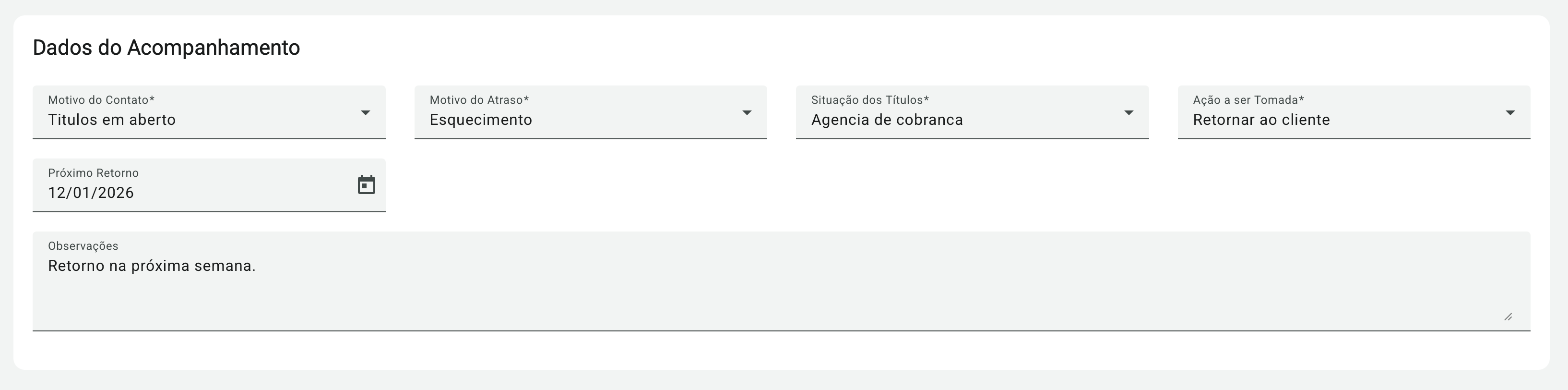Image resolution: width=1568 pixels, height=390 pixels.
Task: Click the Situação dos Títulos dropdown arrow
Action: 1128,113
